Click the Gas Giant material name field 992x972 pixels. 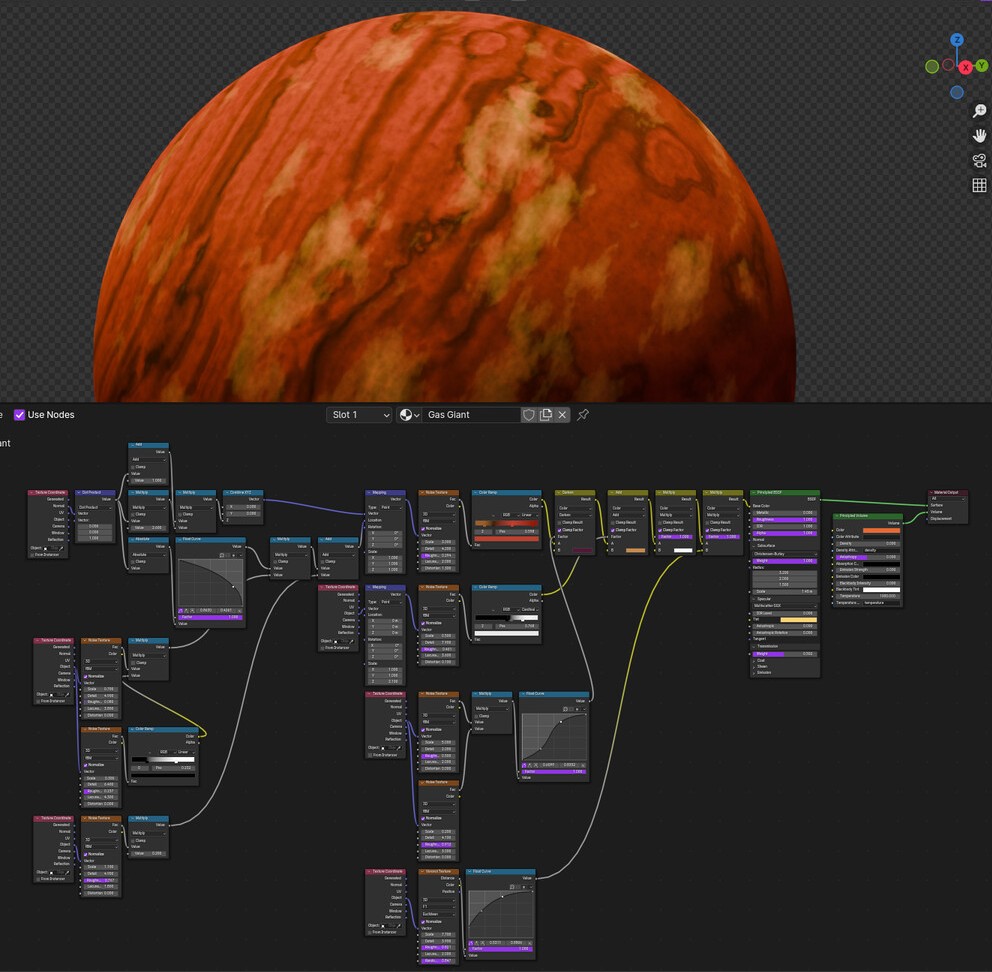tap(470, 415)
